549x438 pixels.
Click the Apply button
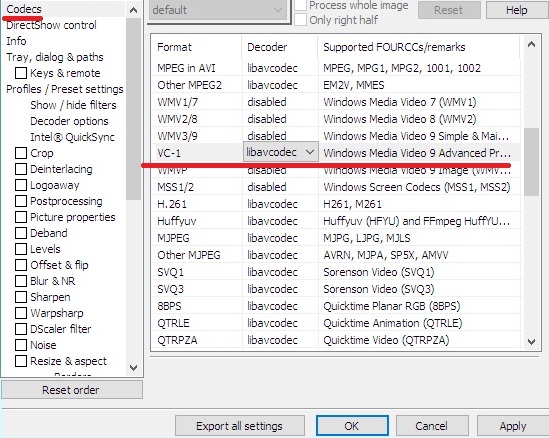point(513,426)
